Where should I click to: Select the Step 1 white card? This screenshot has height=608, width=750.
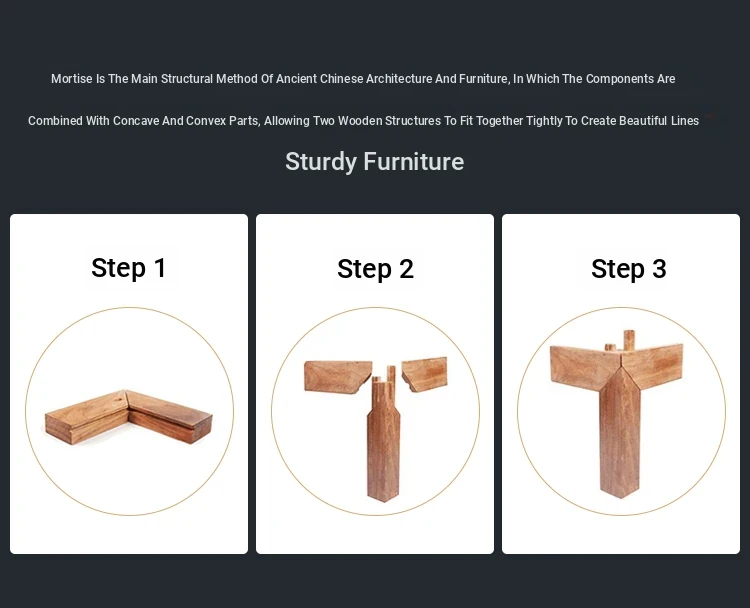coord(129,384)
